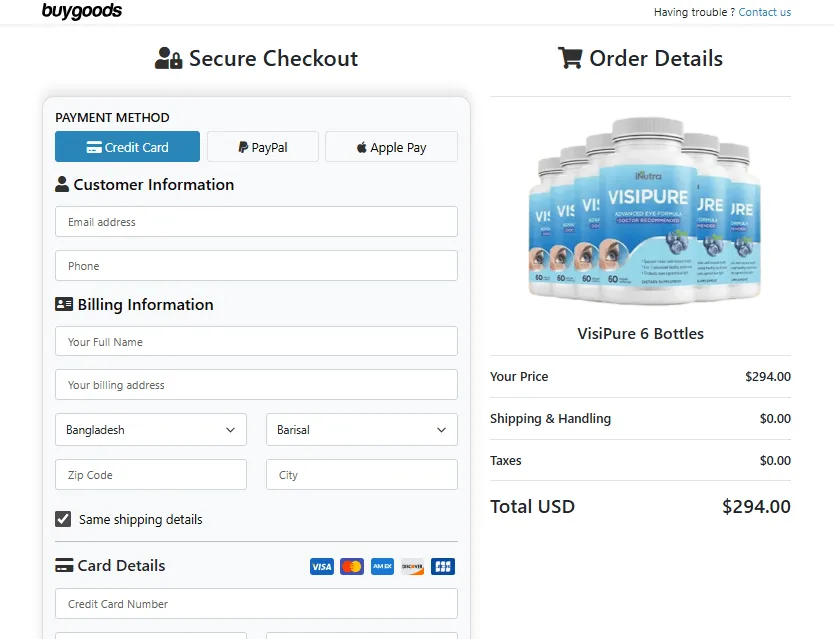The image size is (834, 639).
Task: Select the Credit Card payment tab
Action: [127, 146]
